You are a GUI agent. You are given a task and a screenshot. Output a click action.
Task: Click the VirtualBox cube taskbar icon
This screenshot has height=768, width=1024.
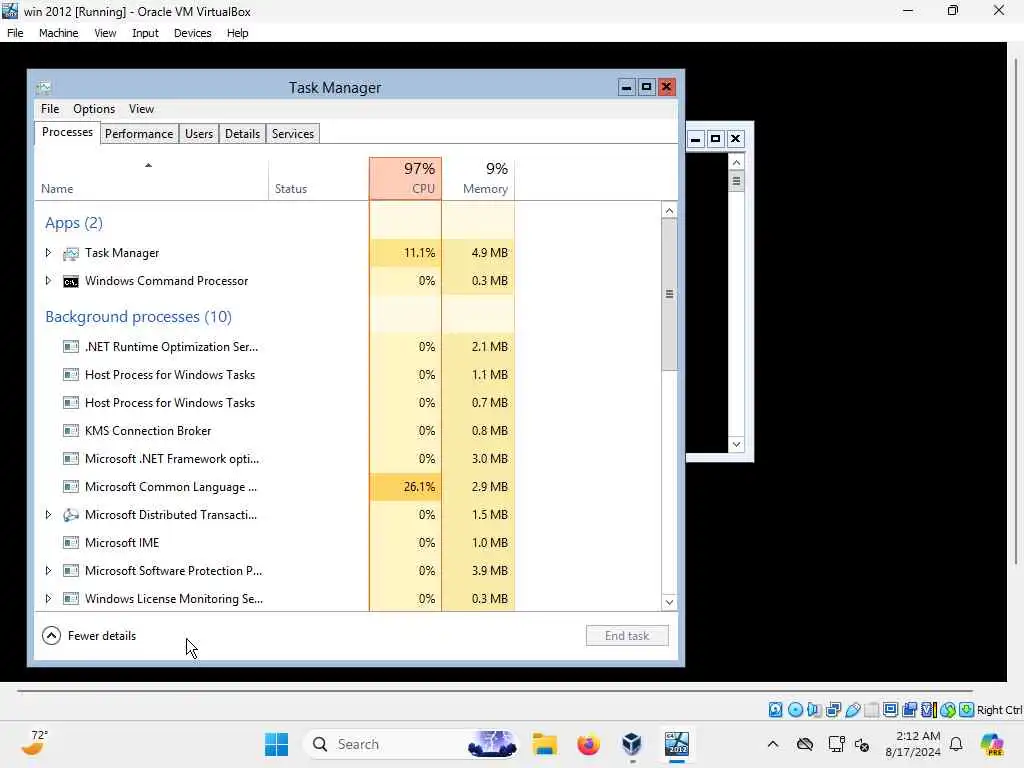pos(632,744)
